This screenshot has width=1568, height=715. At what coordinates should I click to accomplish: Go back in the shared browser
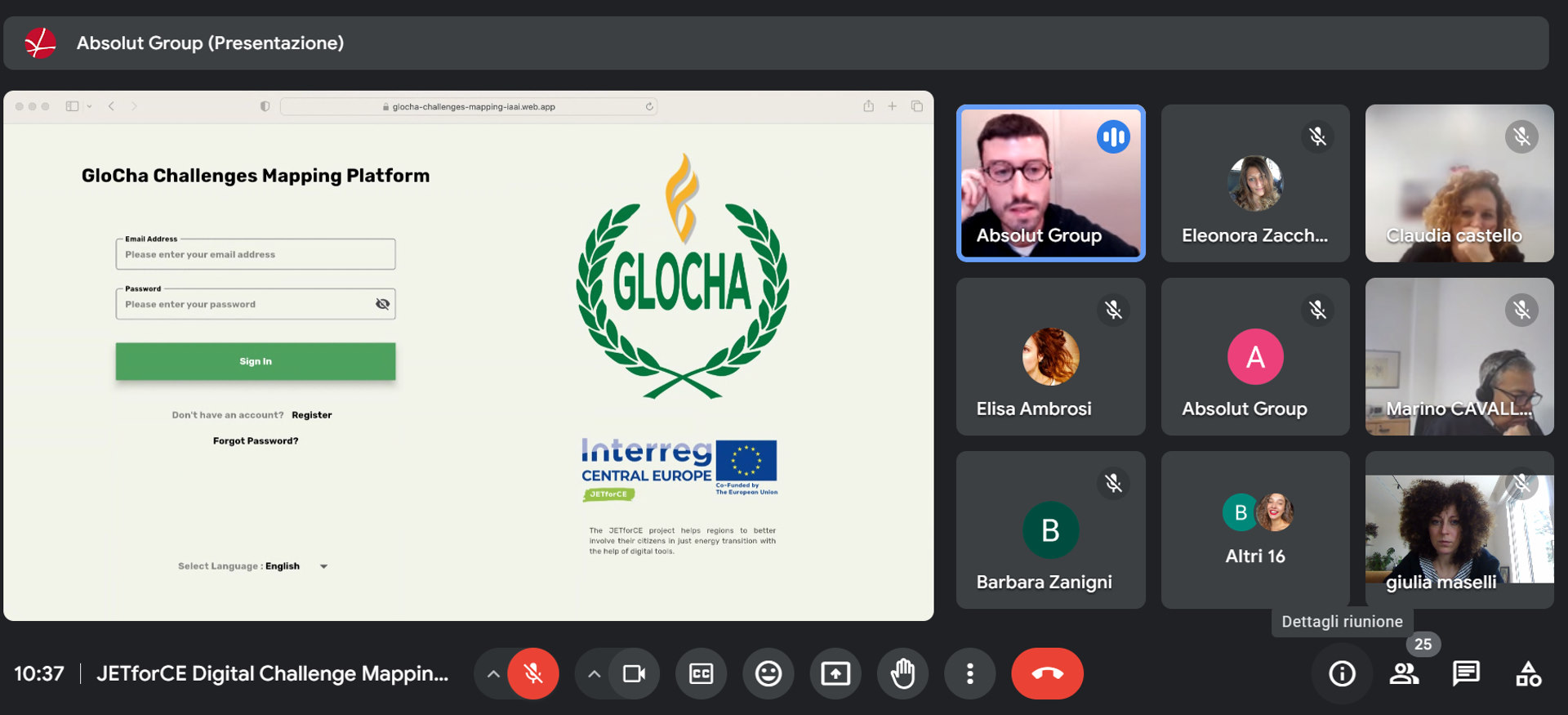[111, 106]
